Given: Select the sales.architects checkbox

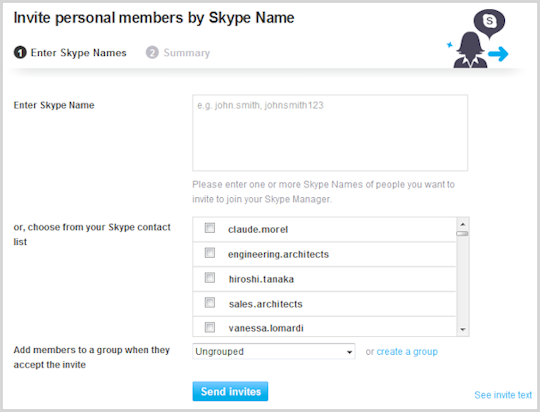Looking at the screenshot, I should point(210,302).
